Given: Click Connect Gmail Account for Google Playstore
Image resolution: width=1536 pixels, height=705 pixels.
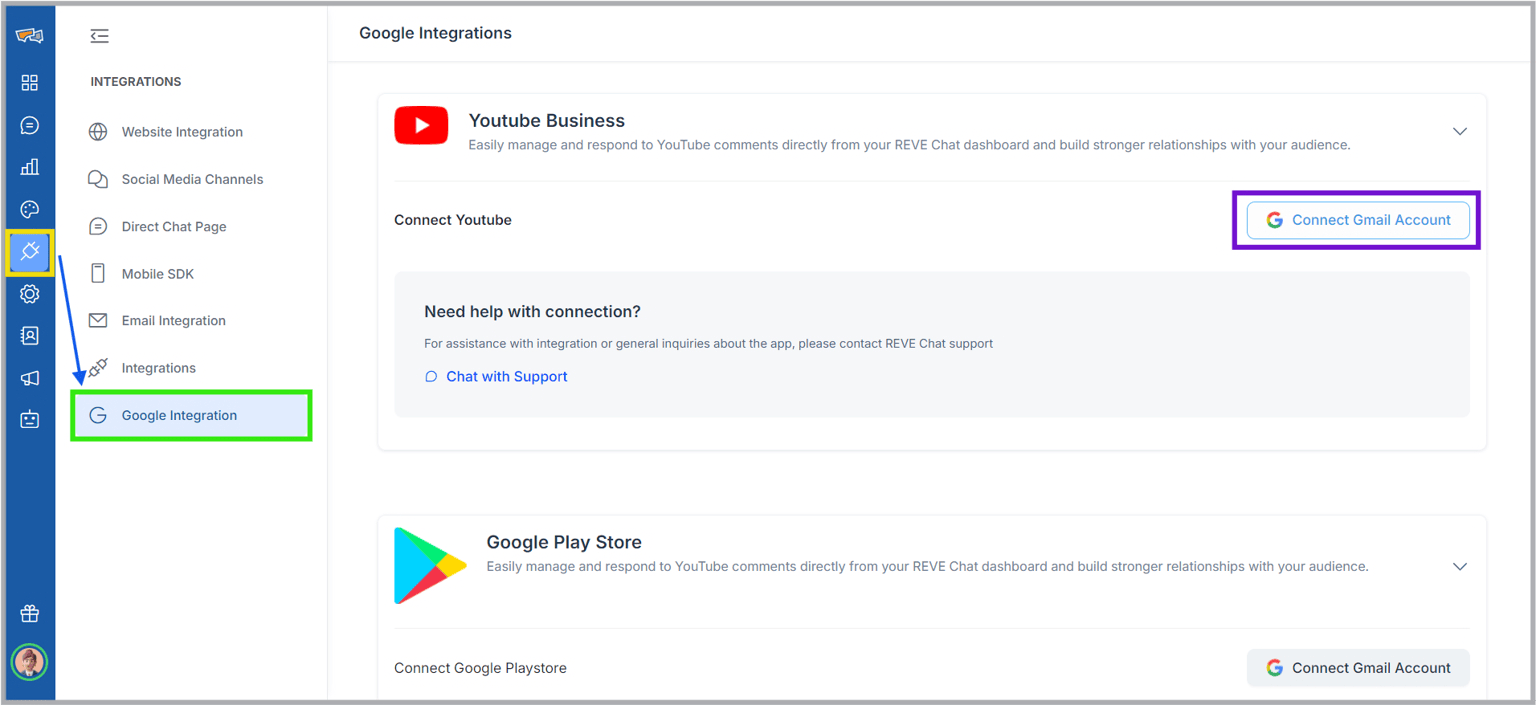Looking at the screenshot, I should pyautogui.click(x=1358, y=668).
